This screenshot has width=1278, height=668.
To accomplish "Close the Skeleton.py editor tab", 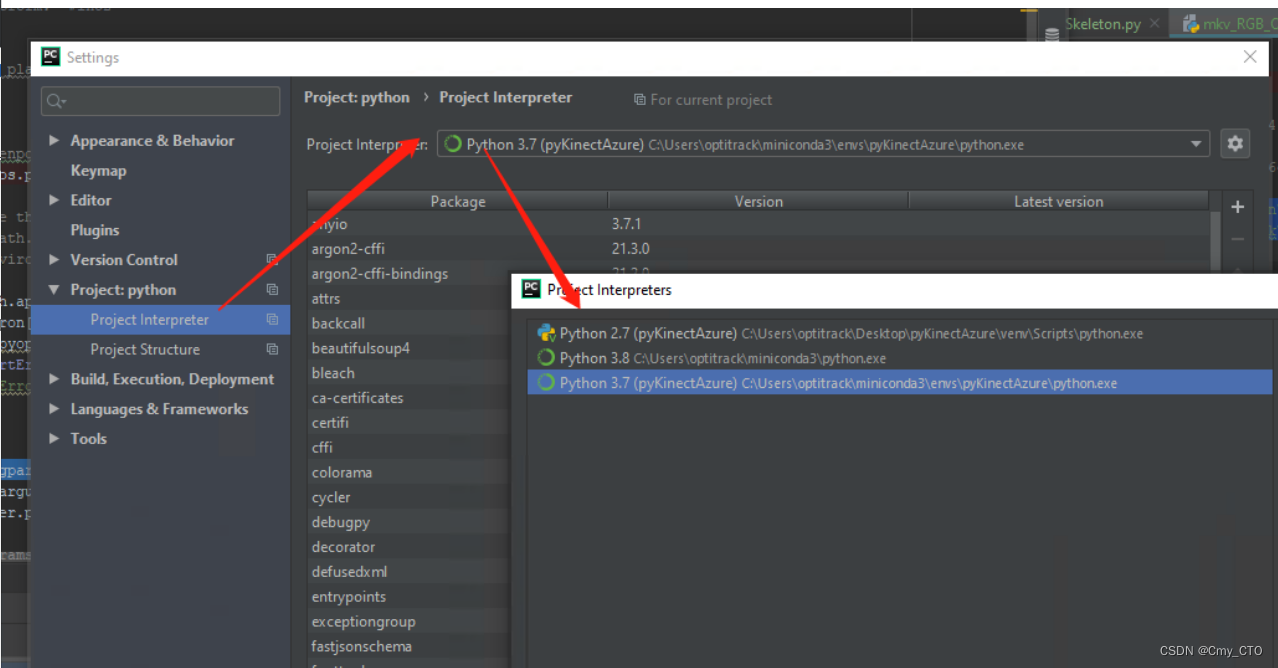I will point(1154,23).
